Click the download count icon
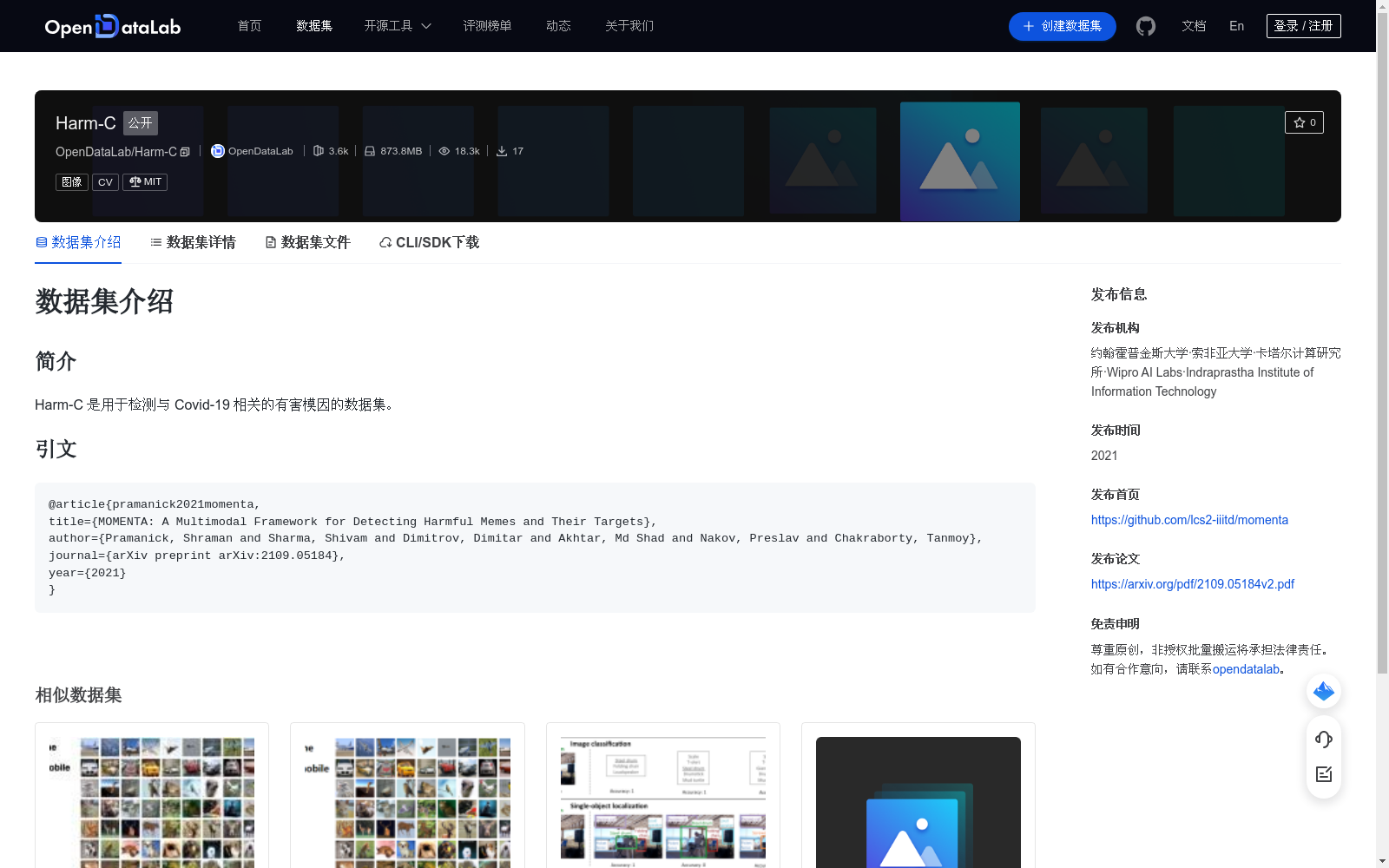This screenshot has height=868, width=1389. [x=502, y=151]
